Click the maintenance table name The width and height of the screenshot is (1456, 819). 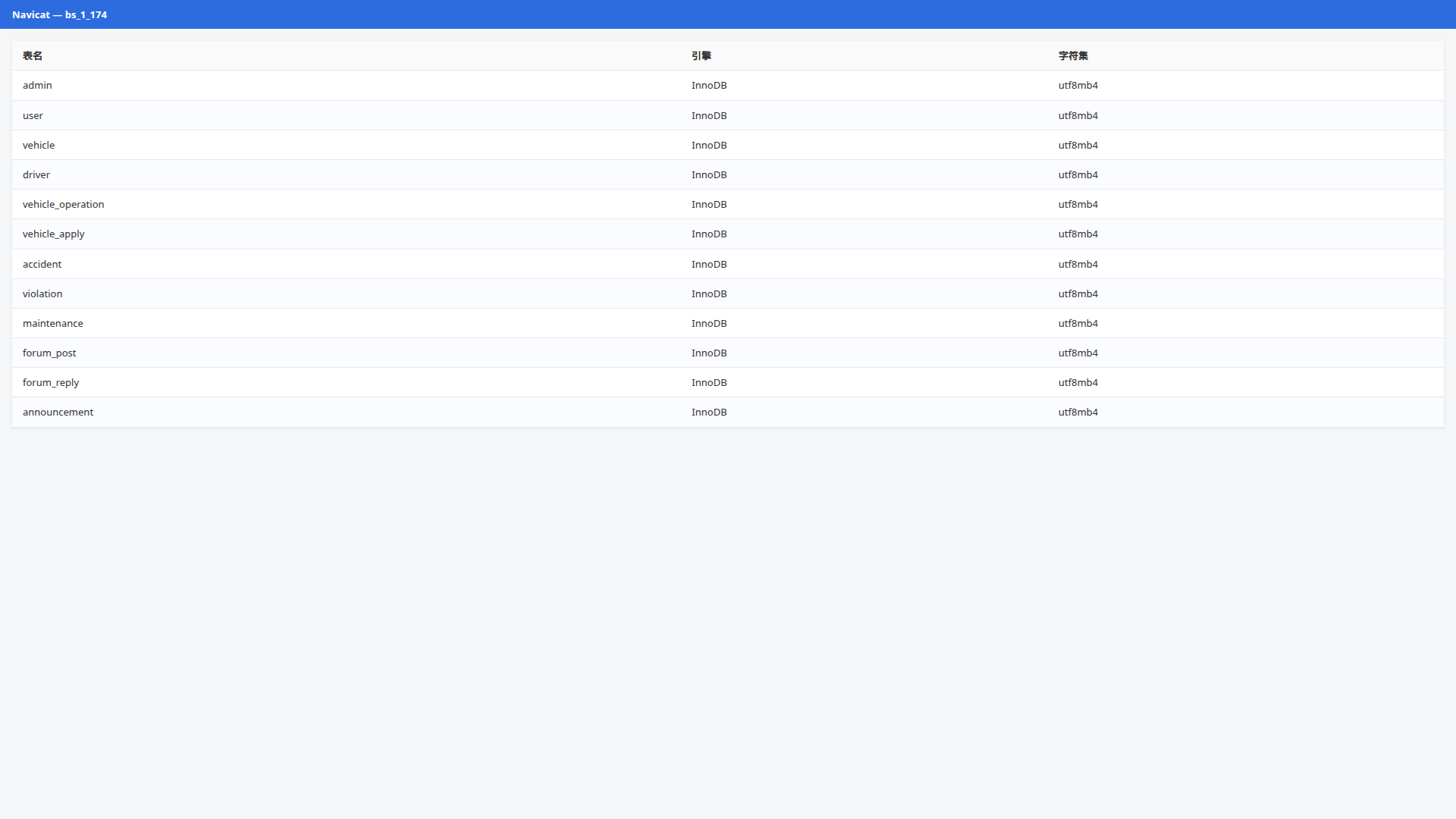pos(53,324)
